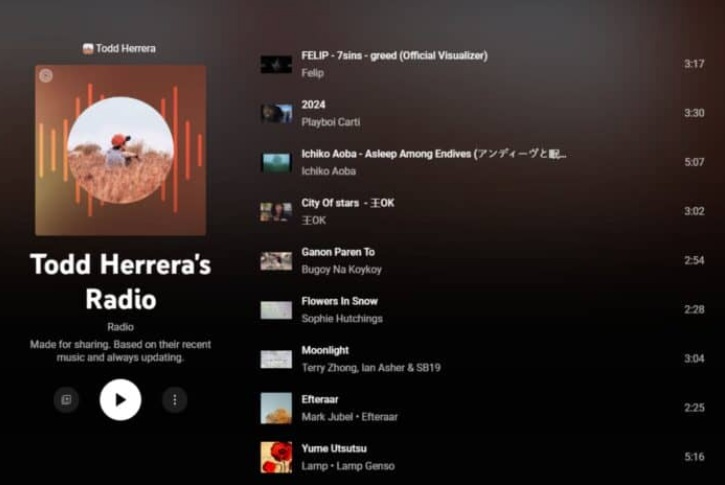Open the Playboi Carti artist link
The image size is (725, 485).
point(330,122)
